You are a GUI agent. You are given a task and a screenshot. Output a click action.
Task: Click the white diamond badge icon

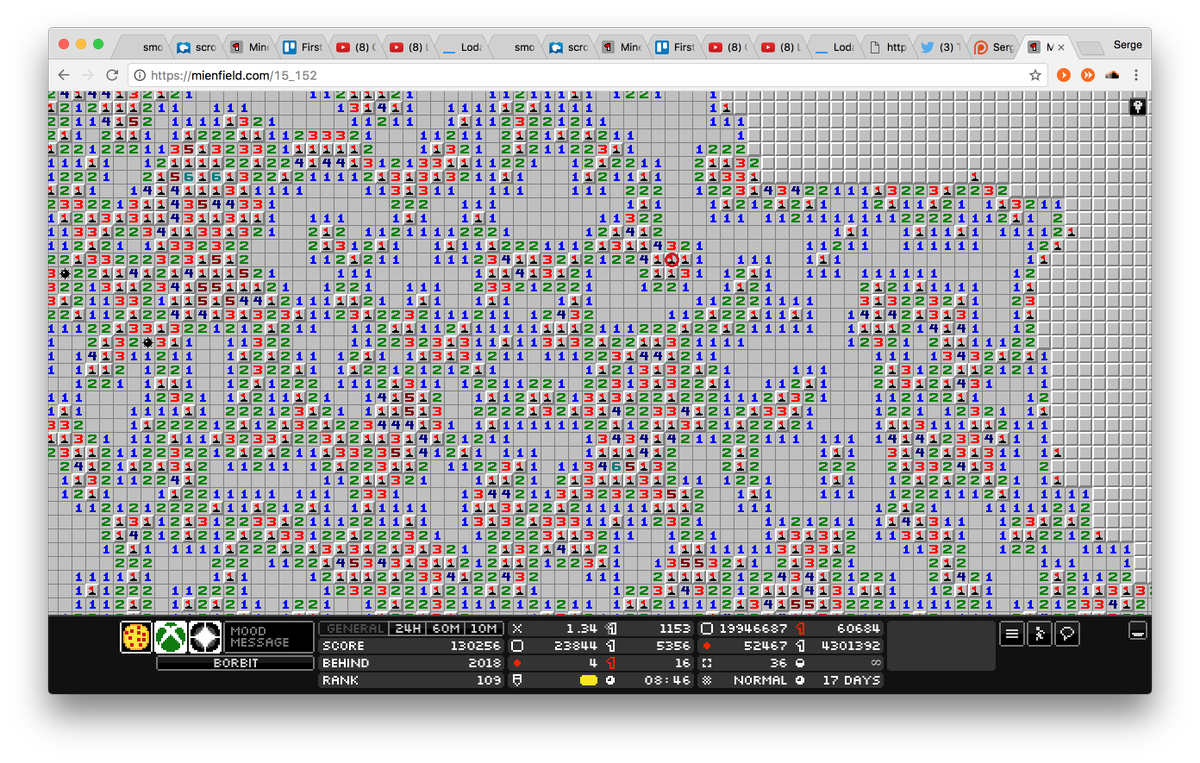point(205,637)
